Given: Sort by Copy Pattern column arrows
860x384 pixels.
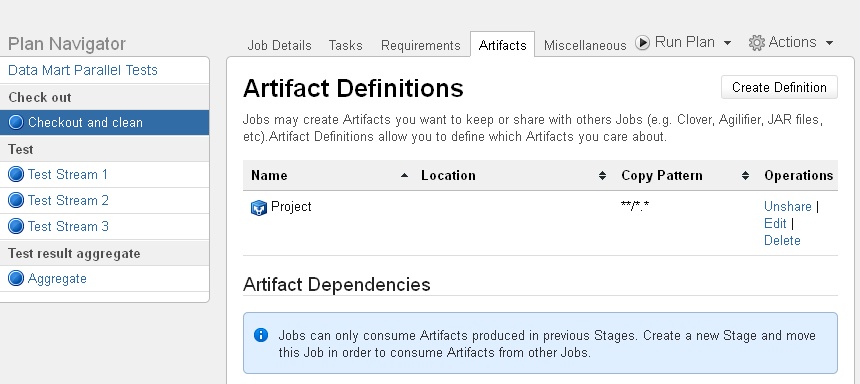Looking at the screenshot, I should coord(745,176).
